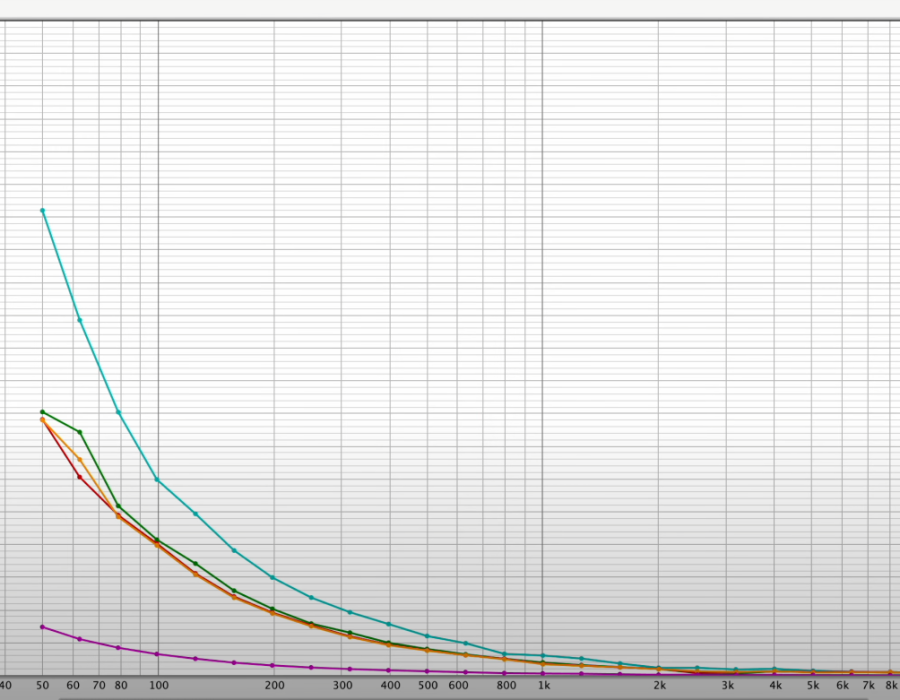Image resolution: width=900 pixels, height=700 pixels.
Task: Select the "2k" frequency axis label
Action: point(660,685)
